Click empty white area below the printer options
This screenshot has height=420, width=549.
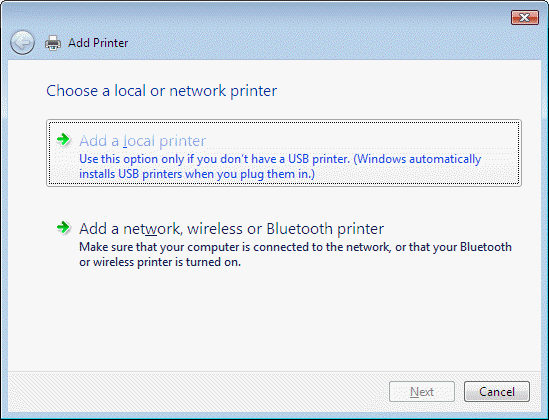coord(274,322)
